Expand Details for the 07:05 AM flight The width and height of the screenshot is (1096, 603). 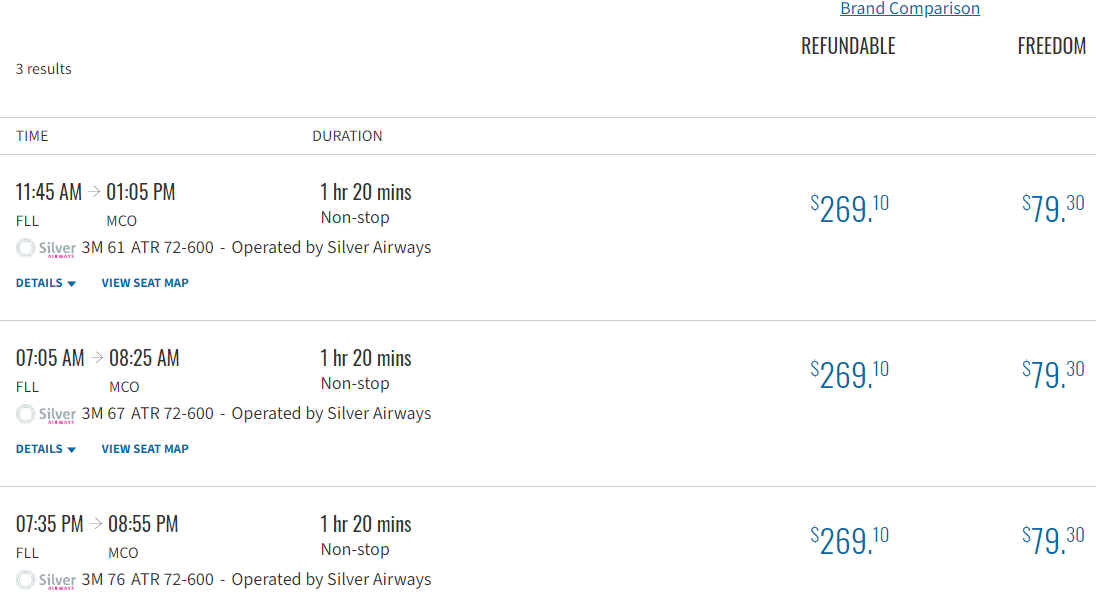(46, 449)
